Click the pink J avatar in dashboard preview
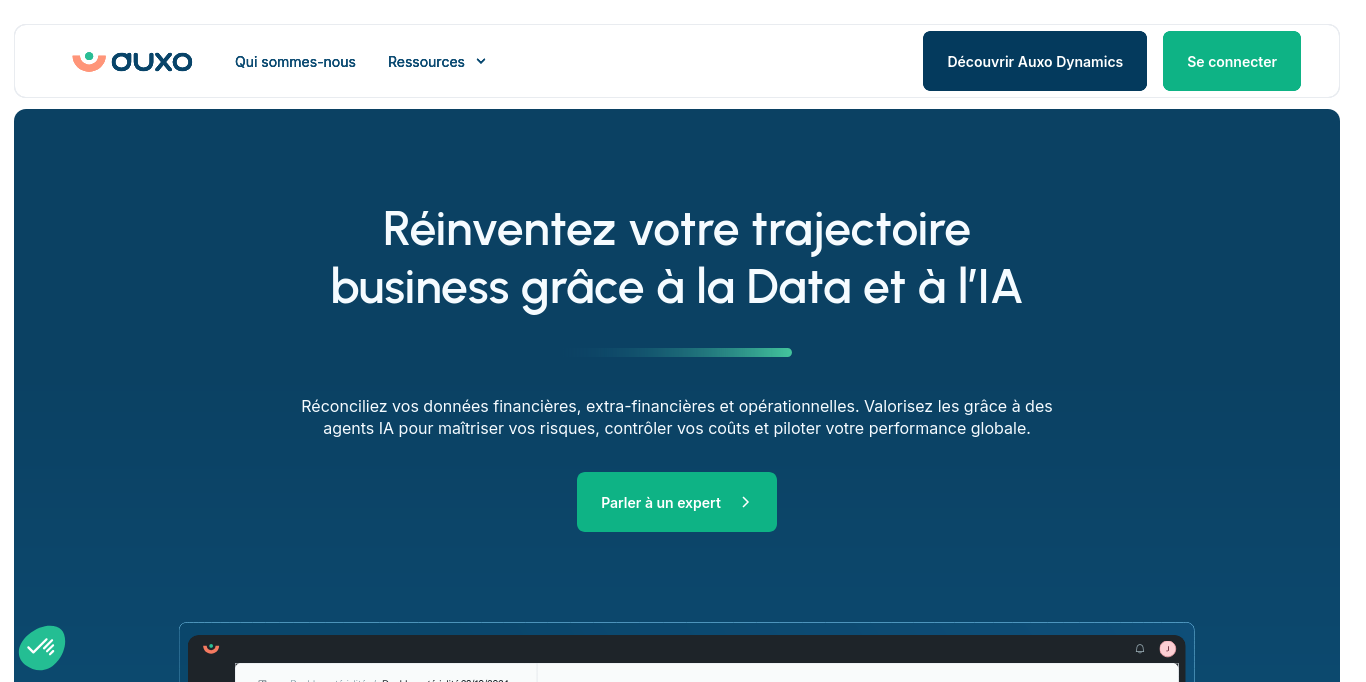This screenshot has height=682, width=1366. pyautogui.click(x=1167, y=649)
